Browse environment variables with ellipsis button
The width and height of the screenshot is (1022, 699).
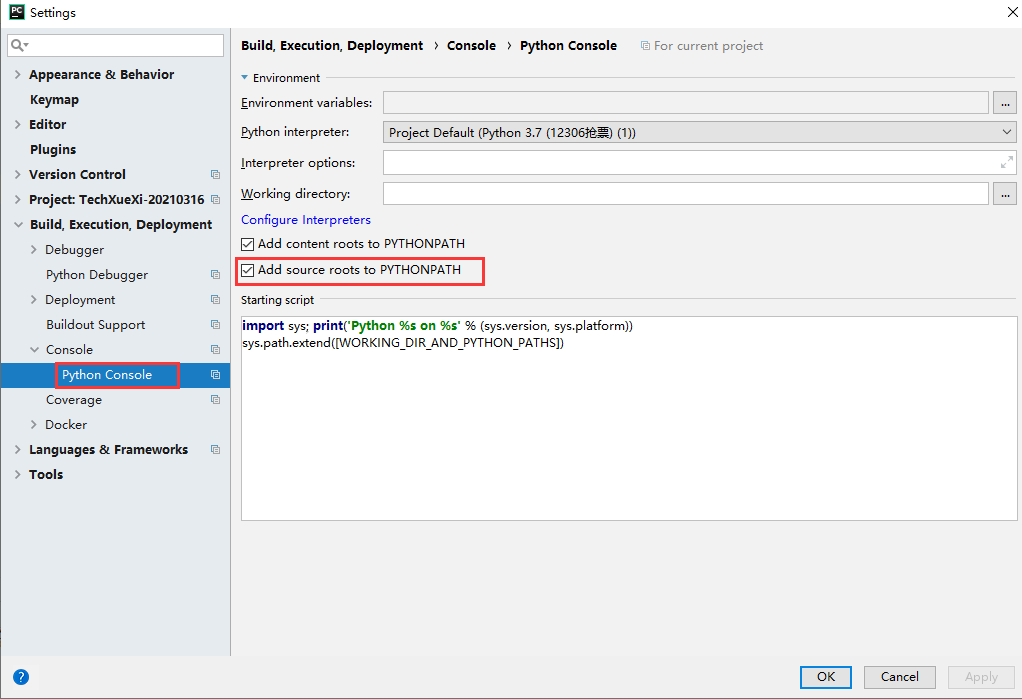[1004, 103]
